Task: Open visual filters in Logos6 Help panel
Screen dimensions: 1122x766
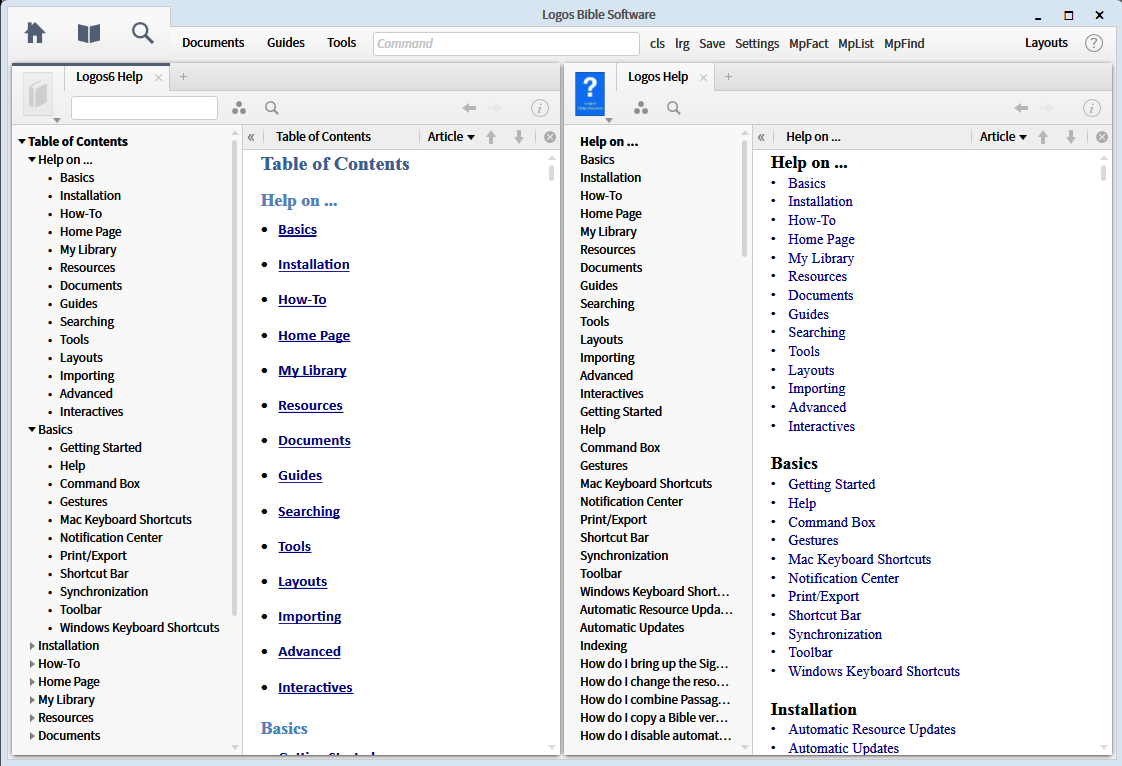Action: (239, 108)
